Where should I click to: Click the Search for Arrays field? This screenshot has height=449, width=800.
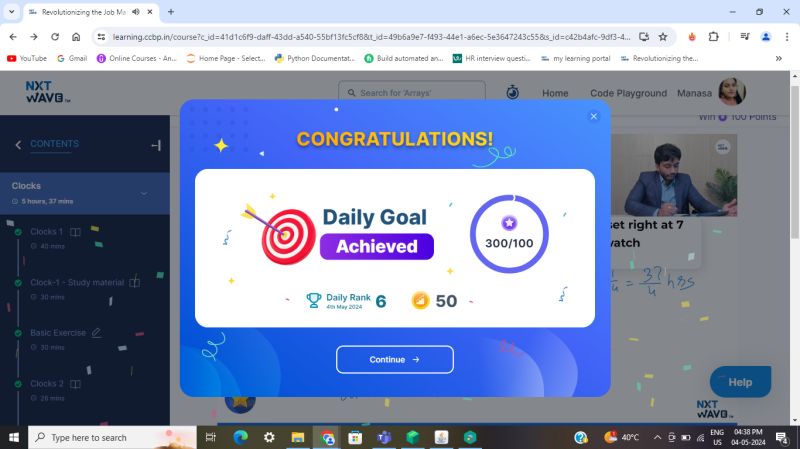tap(412, 93)
